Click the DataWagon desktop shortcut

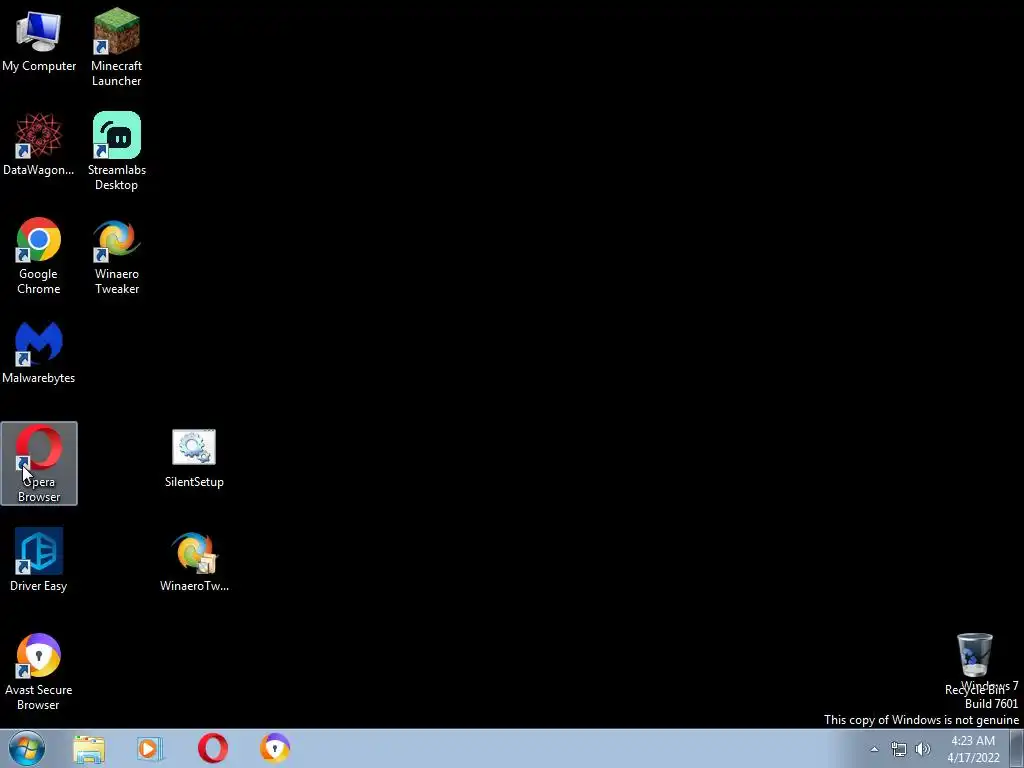39,144
